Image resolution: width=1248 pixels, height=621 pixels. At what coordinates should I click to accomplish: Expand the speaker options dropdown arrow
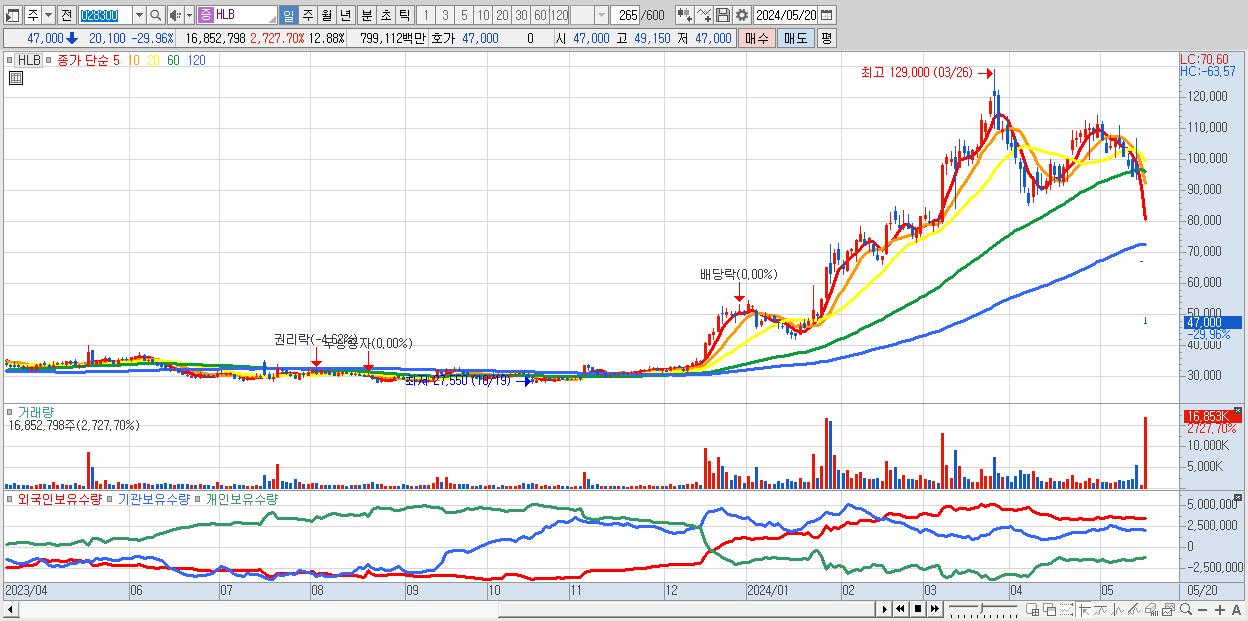coord(189,15)
